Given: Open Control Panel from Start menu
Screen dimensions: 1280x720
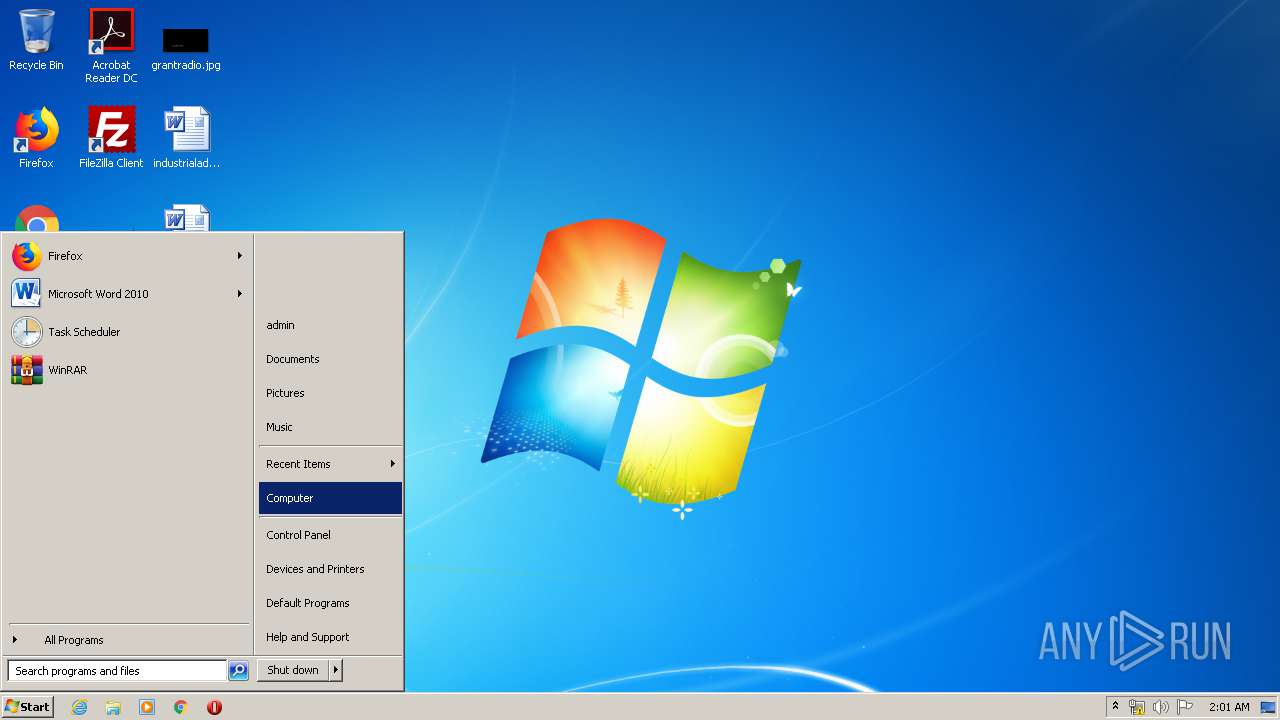Looking at the screenshot, I should (x=330, y=535).
